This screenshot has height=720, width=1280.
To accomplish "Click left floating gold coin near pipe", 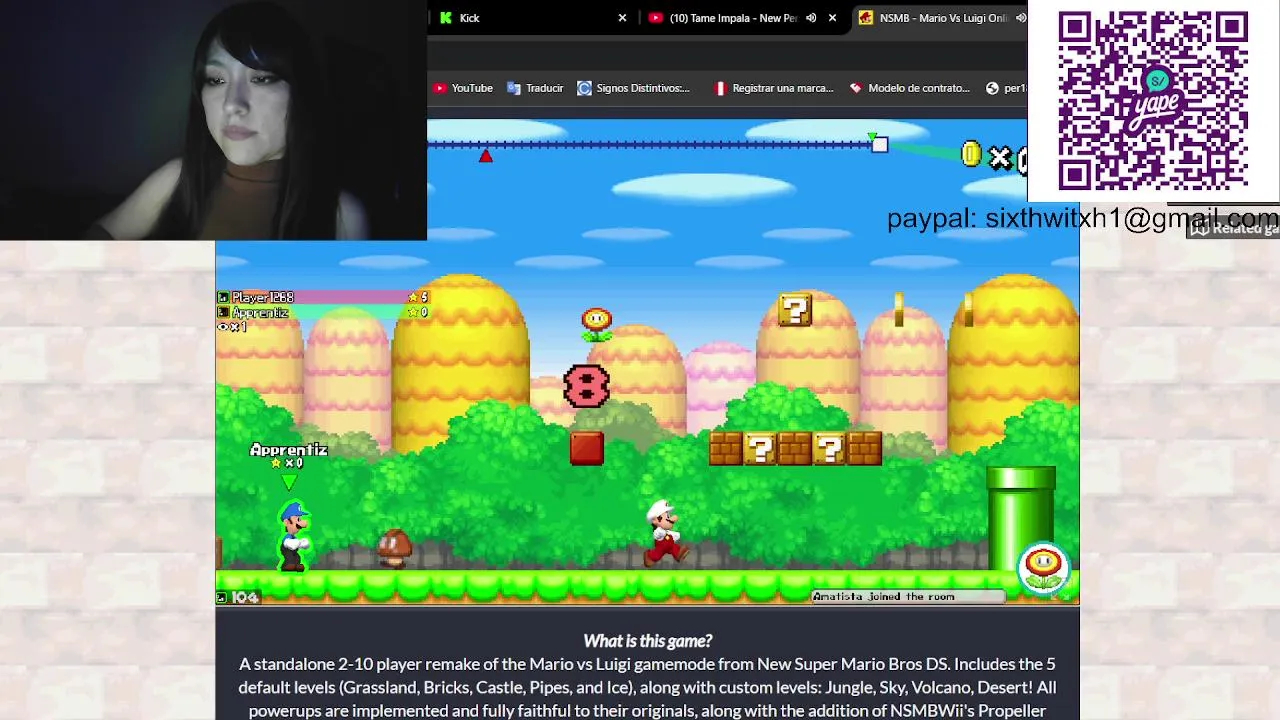I will click(x=899, y=310).
